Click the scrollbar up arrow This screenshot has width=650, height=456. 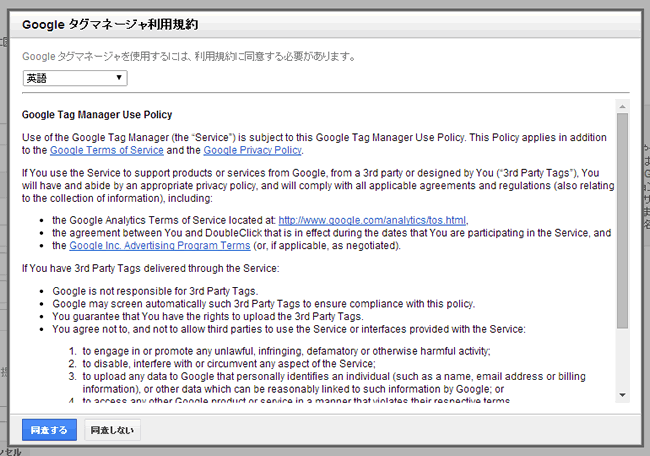point(622,107)
